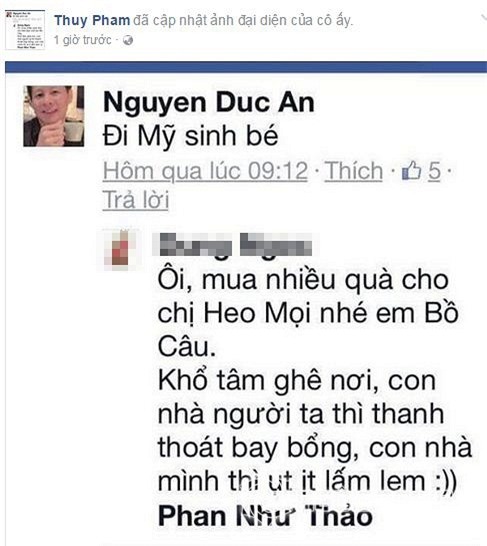
Task: Click 'đã cập nhật ảnh đại diện' story text
Action: click(243, 20)
